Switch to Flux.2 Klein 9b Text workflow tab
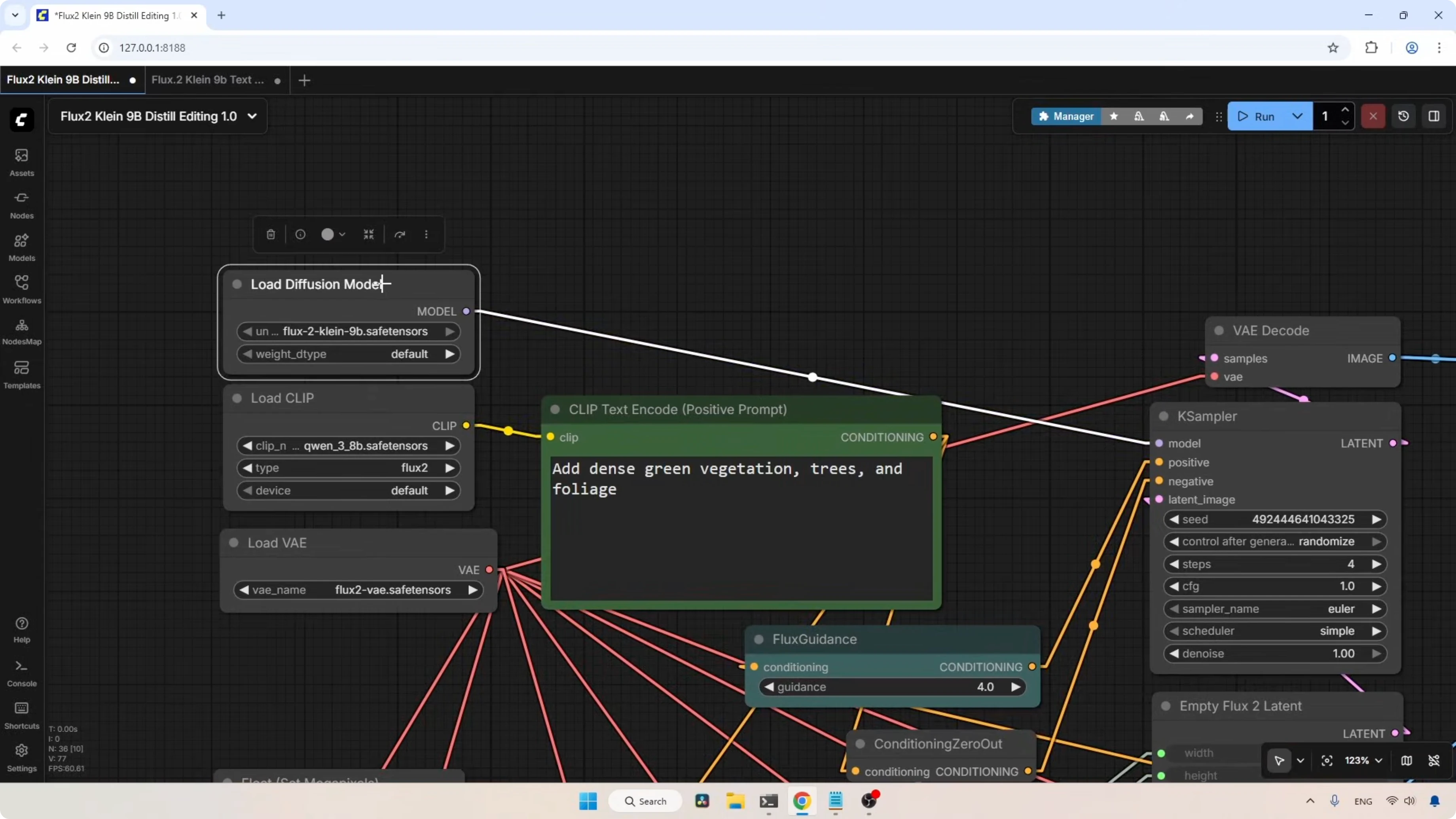This screenshot has width=1456, height=819. click(x=207, y=80)
